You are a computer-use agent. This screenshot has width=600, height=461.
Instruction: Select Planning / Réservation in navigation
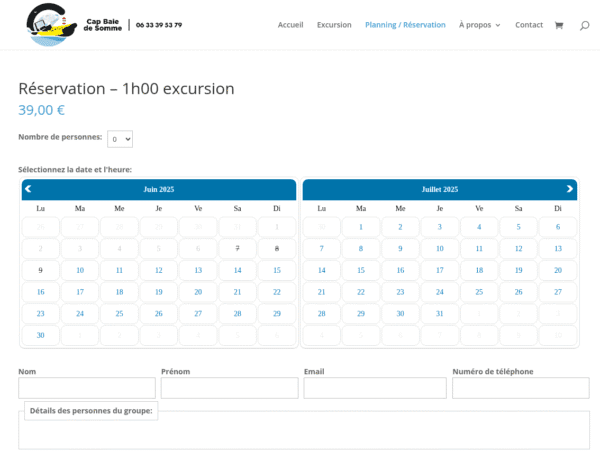(405, 25)
